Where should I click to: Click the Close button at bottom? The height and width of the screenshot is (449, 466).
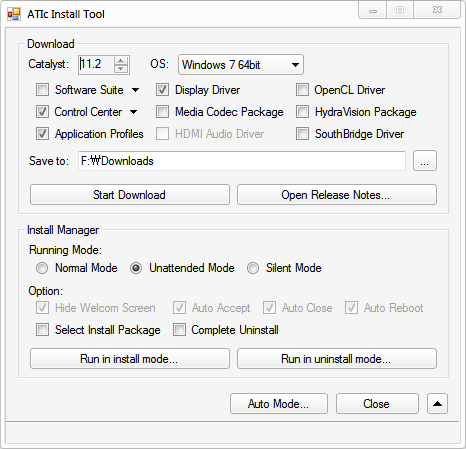click(x=377, y=404)
